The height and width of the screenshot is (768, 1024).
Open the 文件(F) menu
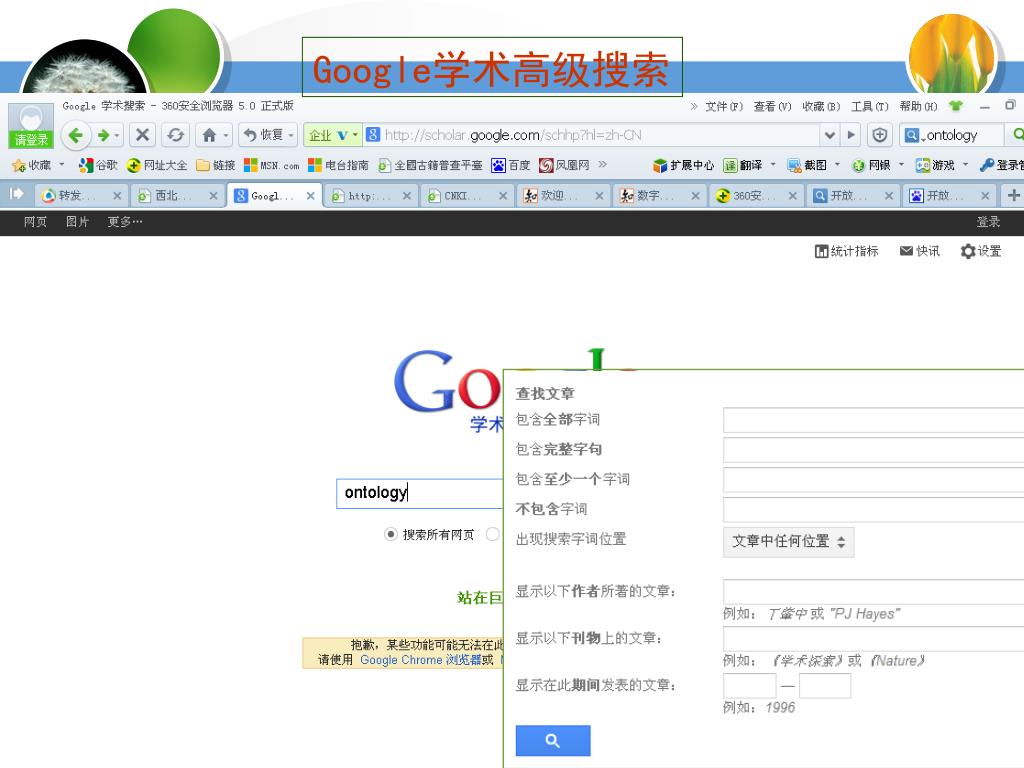[724, 106]
